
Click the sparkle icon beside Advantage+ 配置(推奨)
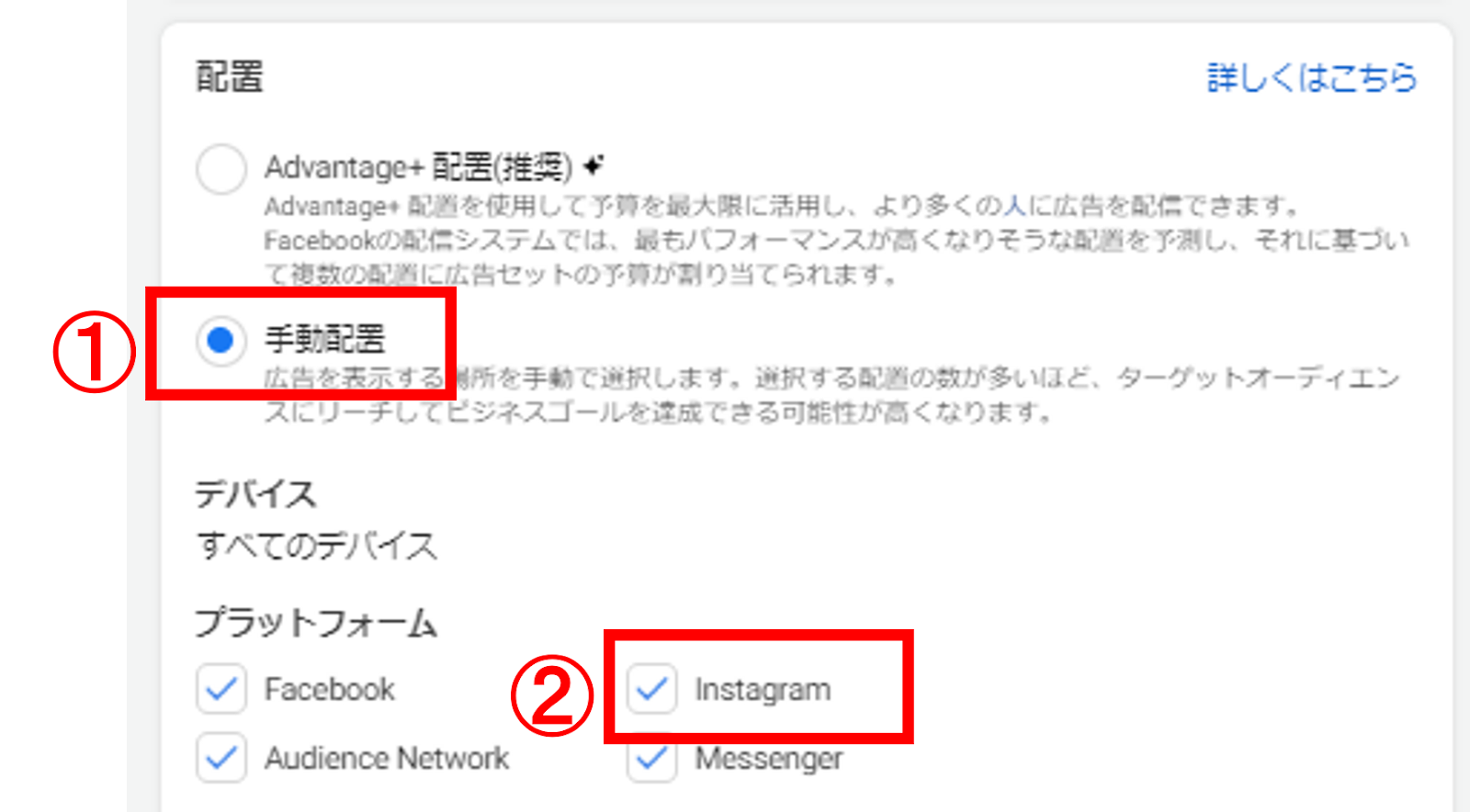tap(594, 165)
